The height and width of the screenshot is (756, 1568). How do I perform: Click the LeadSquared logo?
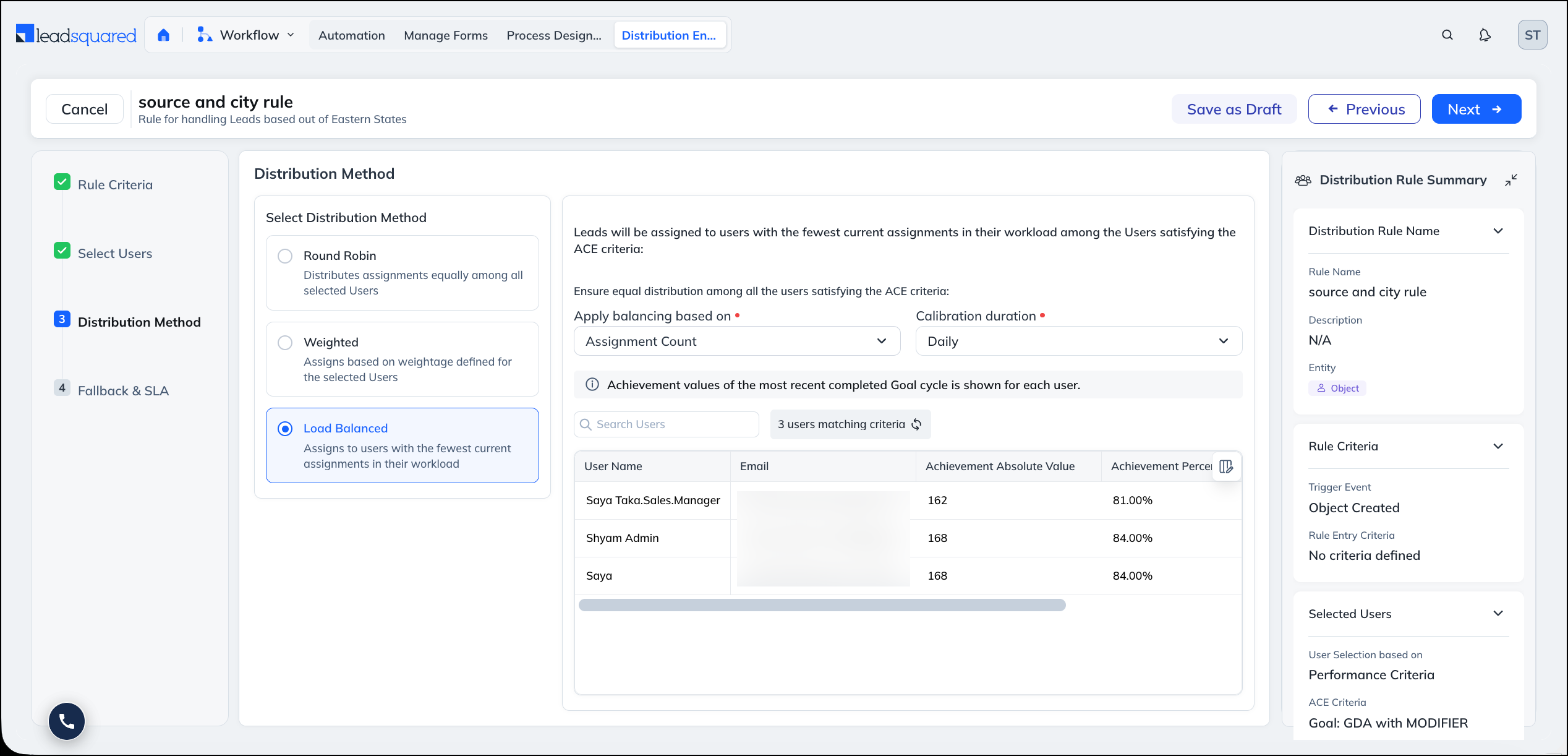[x=75, y=35]
